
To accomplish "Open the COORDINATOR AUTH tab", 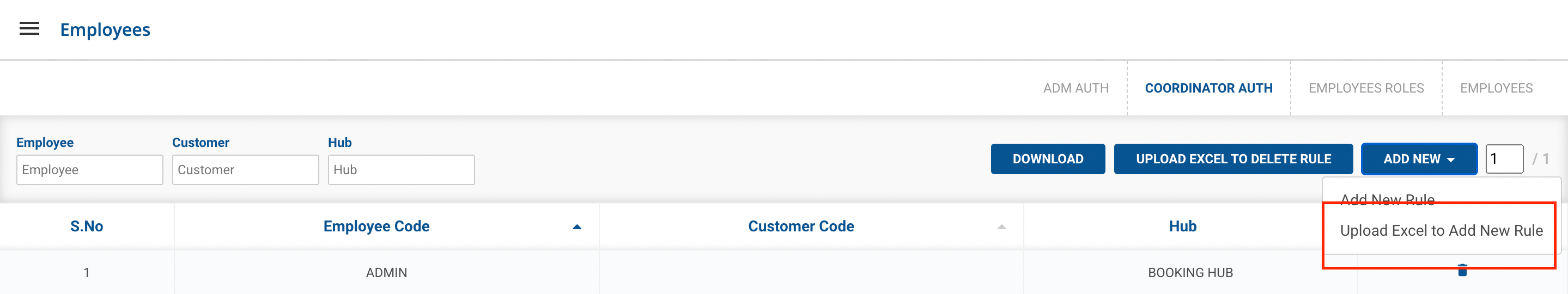I will coord(1208,88).
